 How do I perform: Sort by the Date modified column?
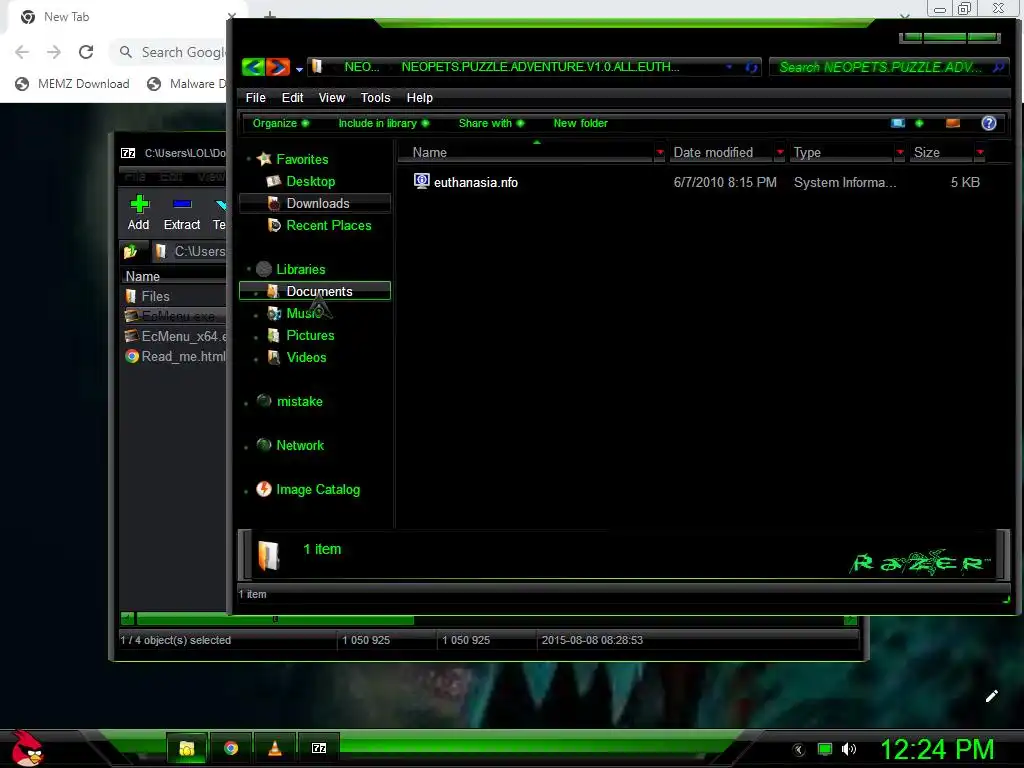coord(721,152)
